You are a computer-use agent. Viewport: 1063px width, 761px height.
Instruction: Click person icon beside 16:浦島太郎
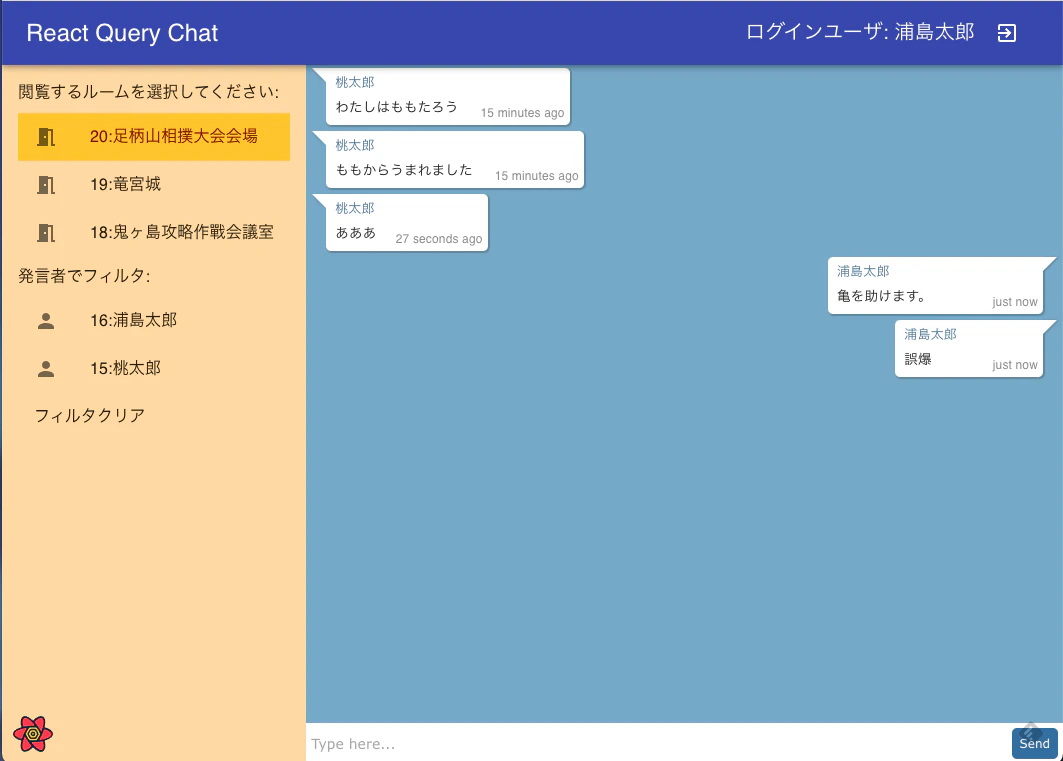[x=46, y=321]
